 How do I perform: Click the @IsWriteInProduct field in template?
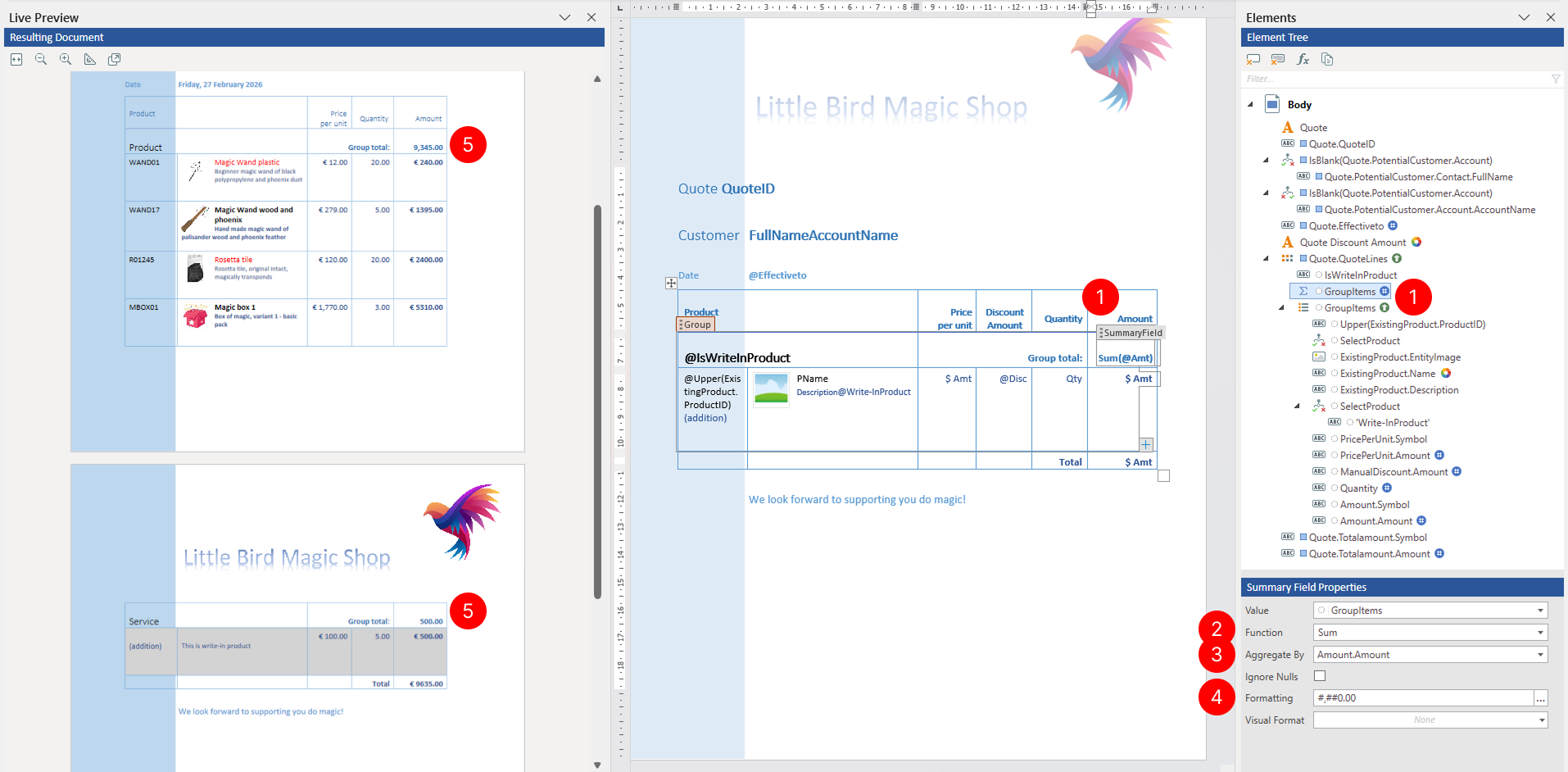click(737, 358)
